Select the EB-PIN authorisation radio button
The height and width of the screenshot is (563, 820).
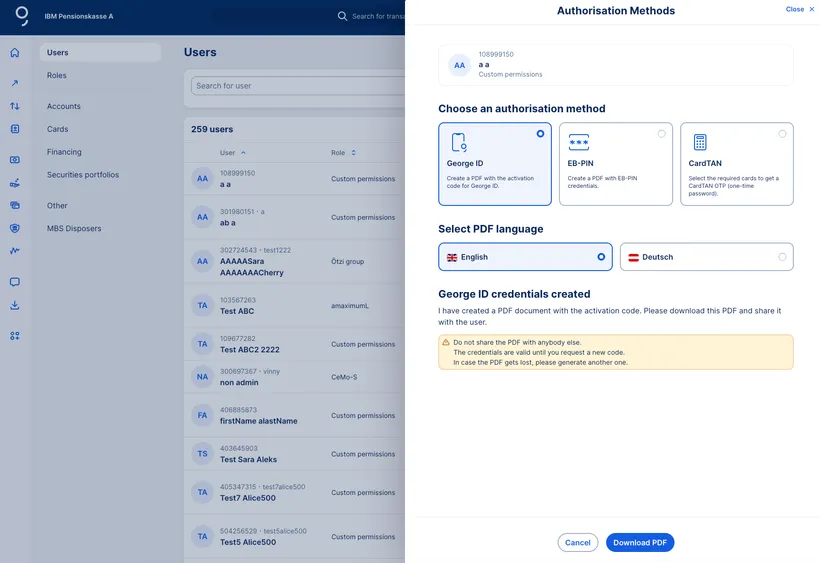click(661, 133)
